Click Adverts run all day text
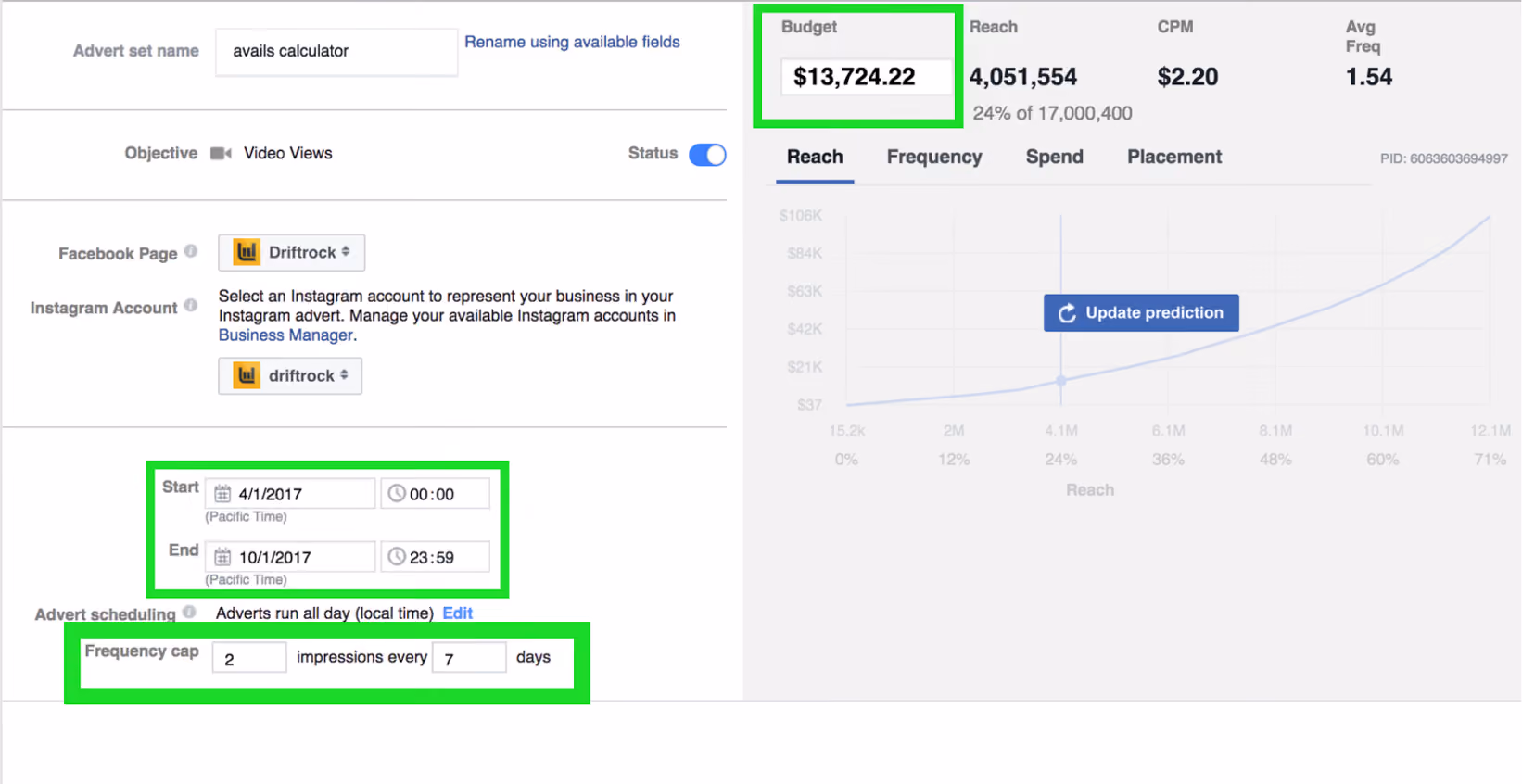1522x784 pixels. 324,613
